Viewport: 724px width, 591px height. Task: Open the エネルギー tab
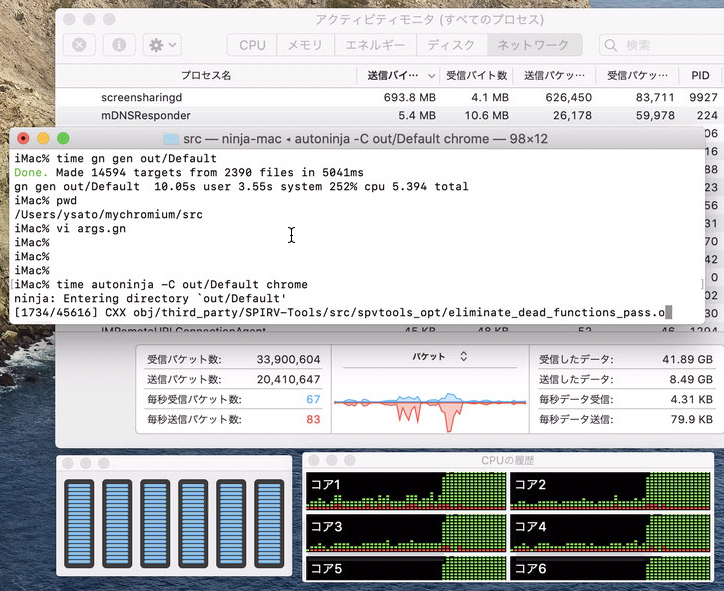(x=375, y=45)
